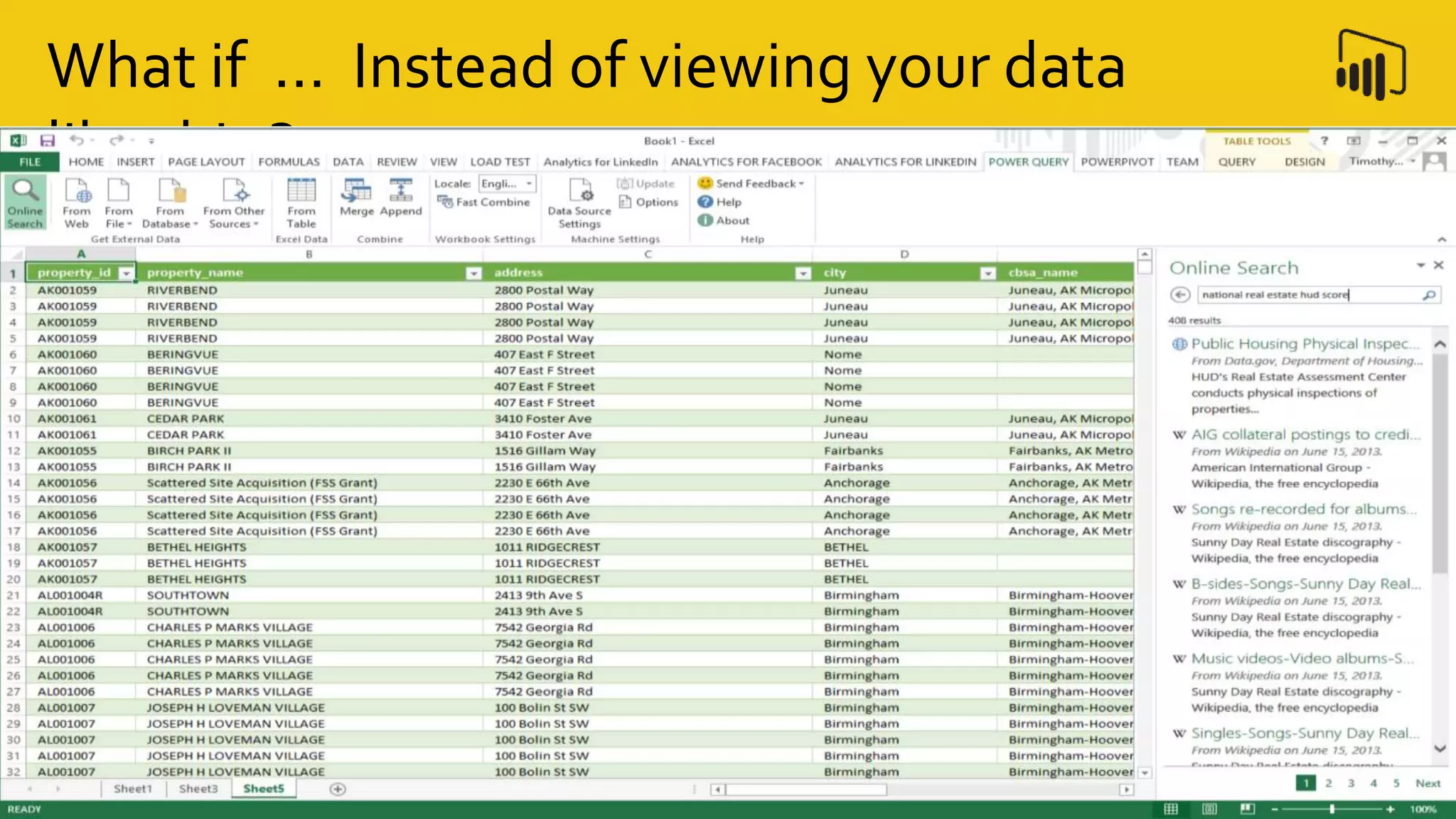This screenshot has height=819, width=1456.
Task: Click the From Table icon
Action: click(x=301, y=203)
